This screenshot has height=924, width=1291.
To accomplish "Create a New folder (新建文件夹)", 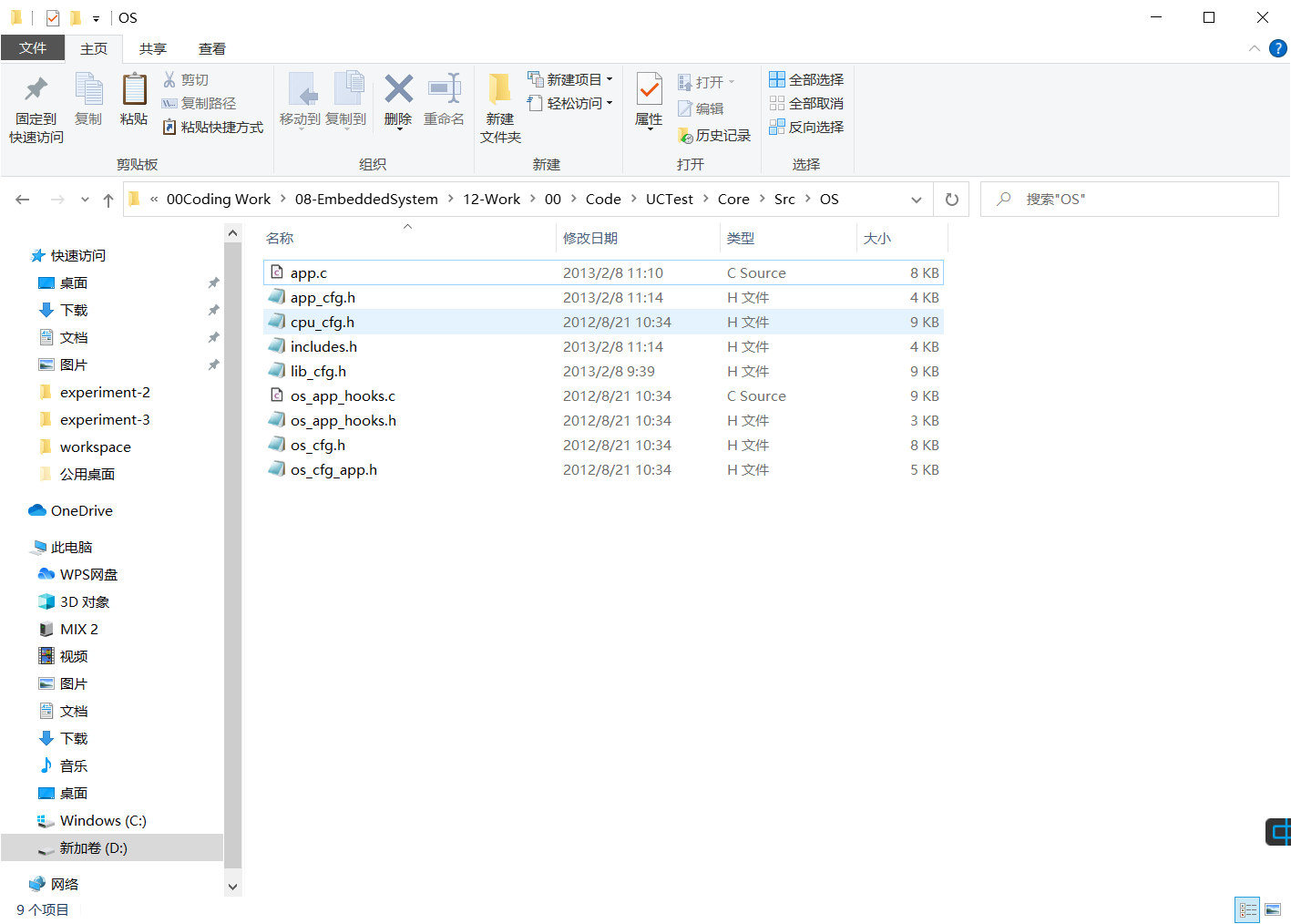I will (500, 109).
